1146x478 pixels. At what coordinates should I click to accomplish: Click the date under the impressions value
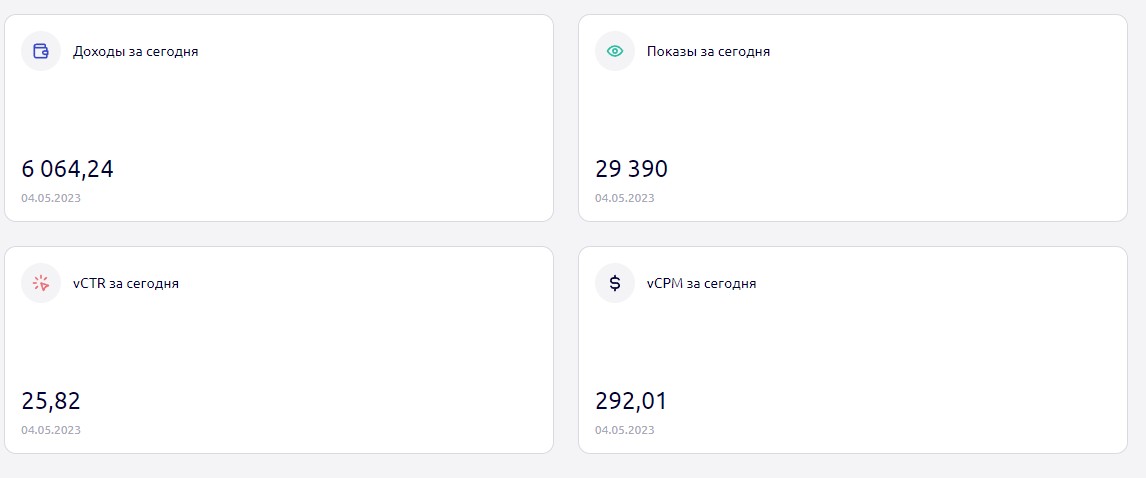point(625,198)
